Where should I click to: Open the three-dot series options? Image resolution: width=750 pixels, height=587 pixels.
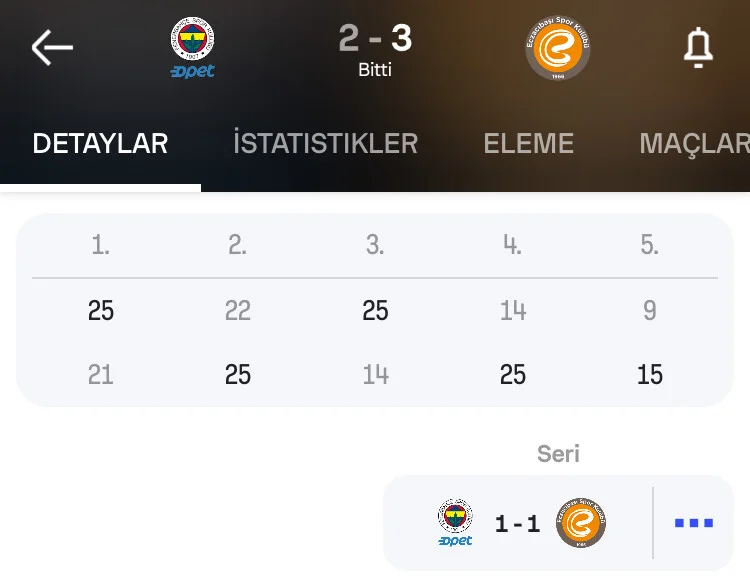point(693,523)
